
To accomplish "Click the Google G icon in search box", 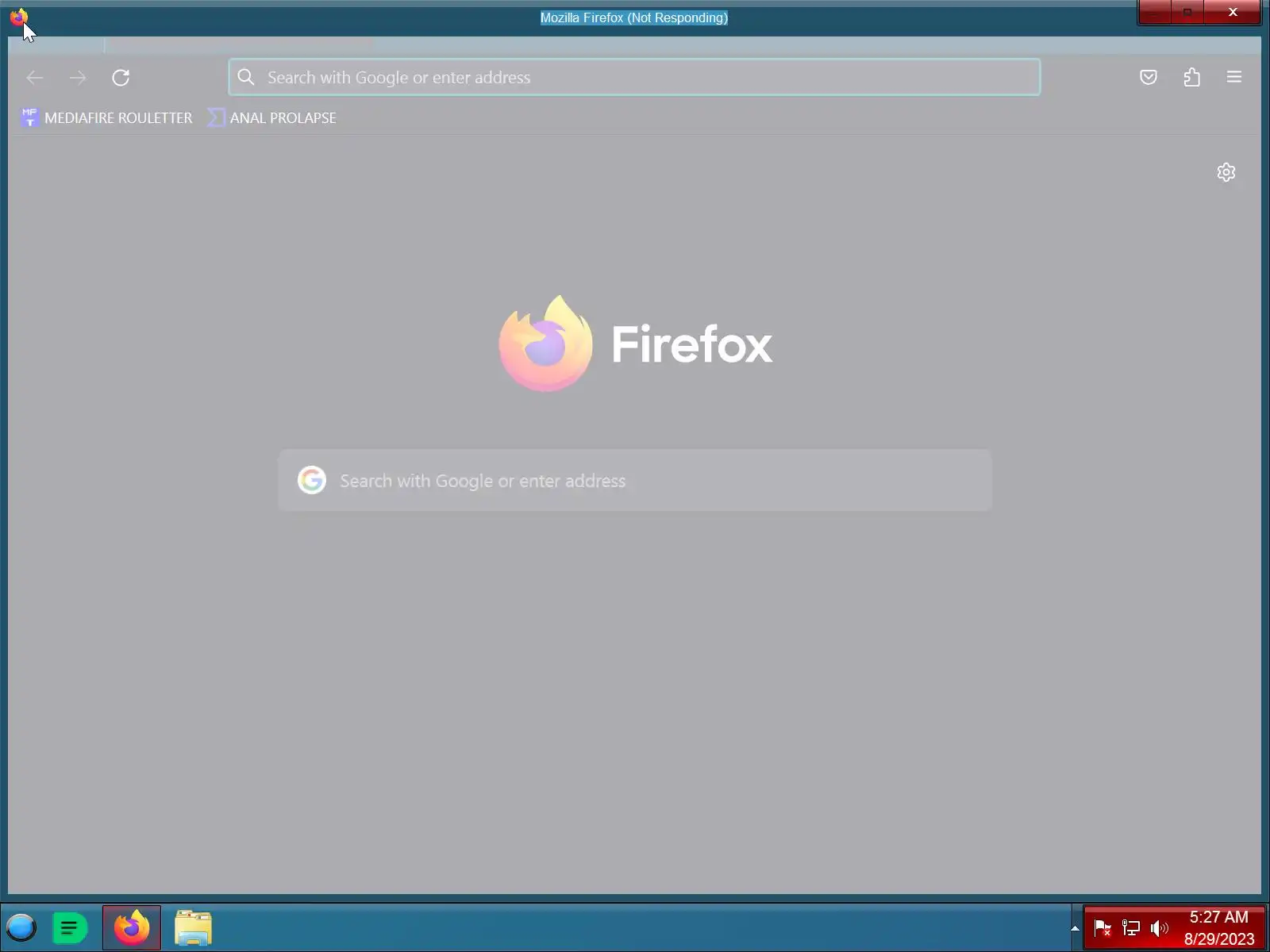I will tap(312, 480).
